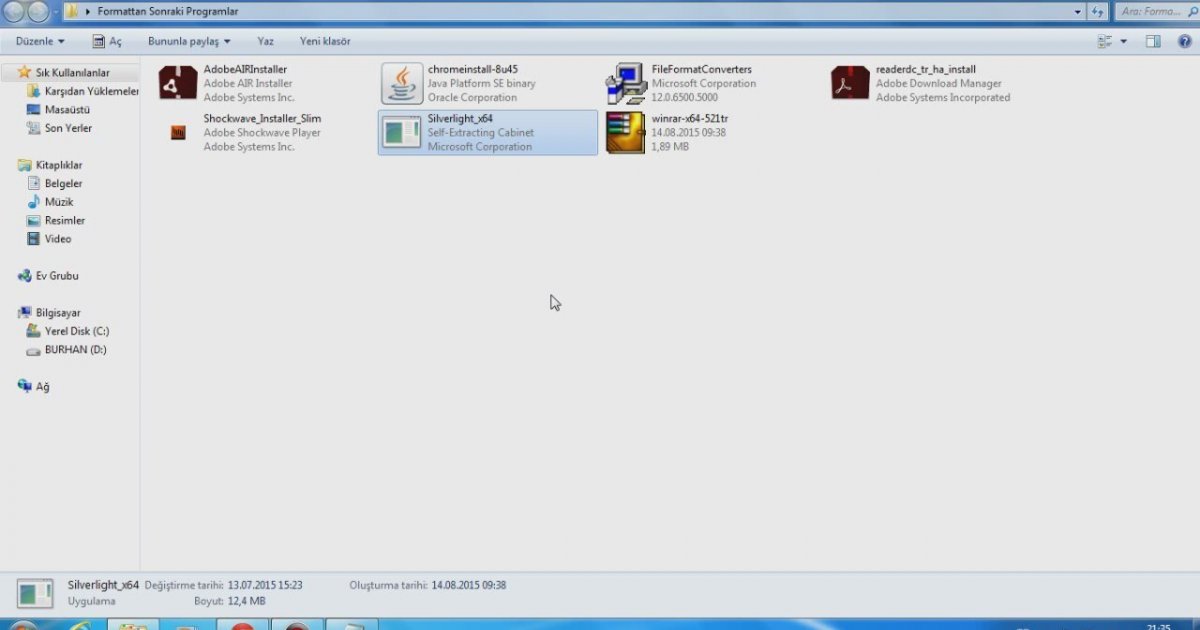Select the winrar-x64-521tr archive icon
Image resolution: width=1200 pixels, height=630 pixels.
pyautogui.click(x=626, y=132)
